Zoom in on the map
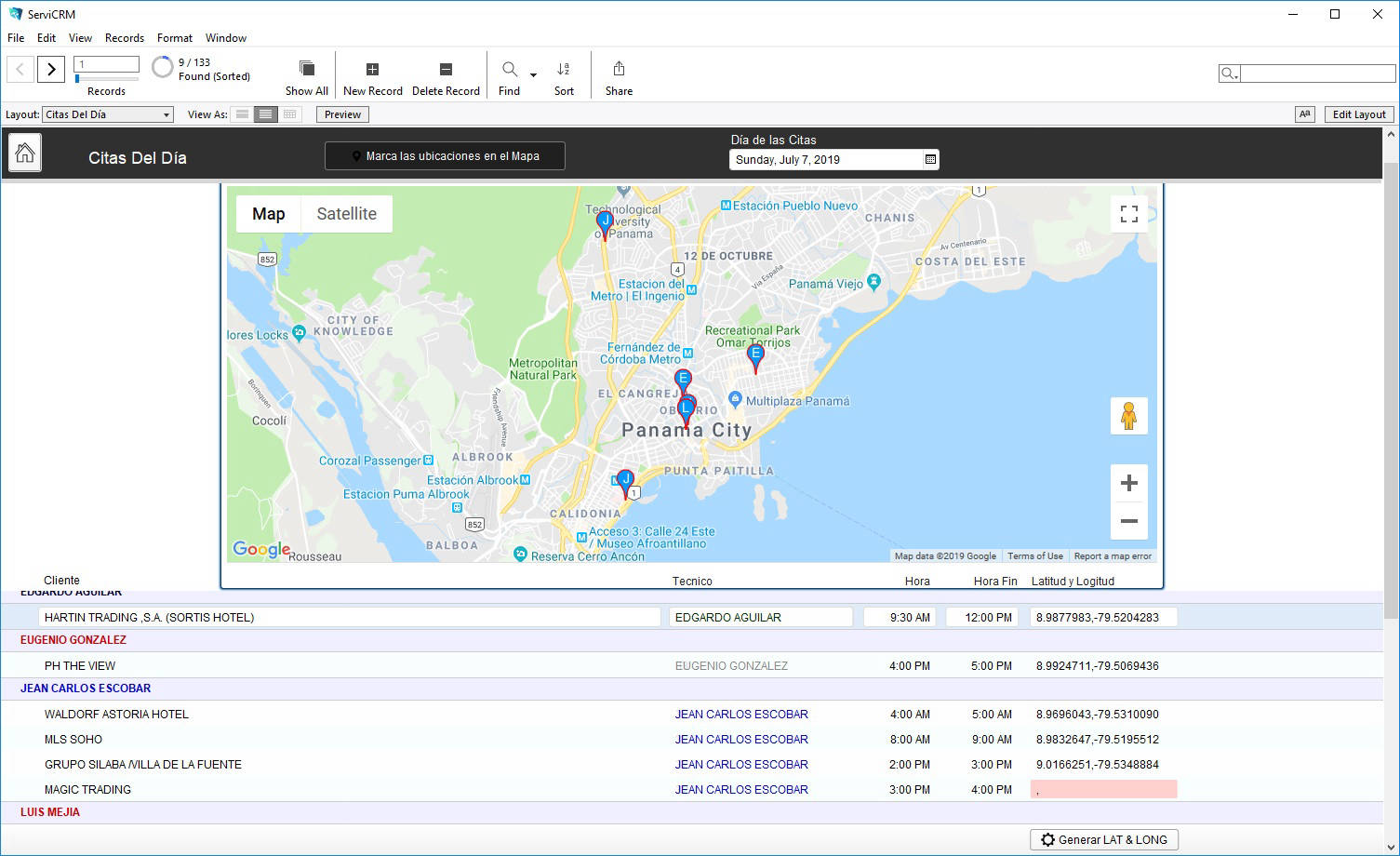The height and width of the screenshot is (856, 1400). [1129, 483]
